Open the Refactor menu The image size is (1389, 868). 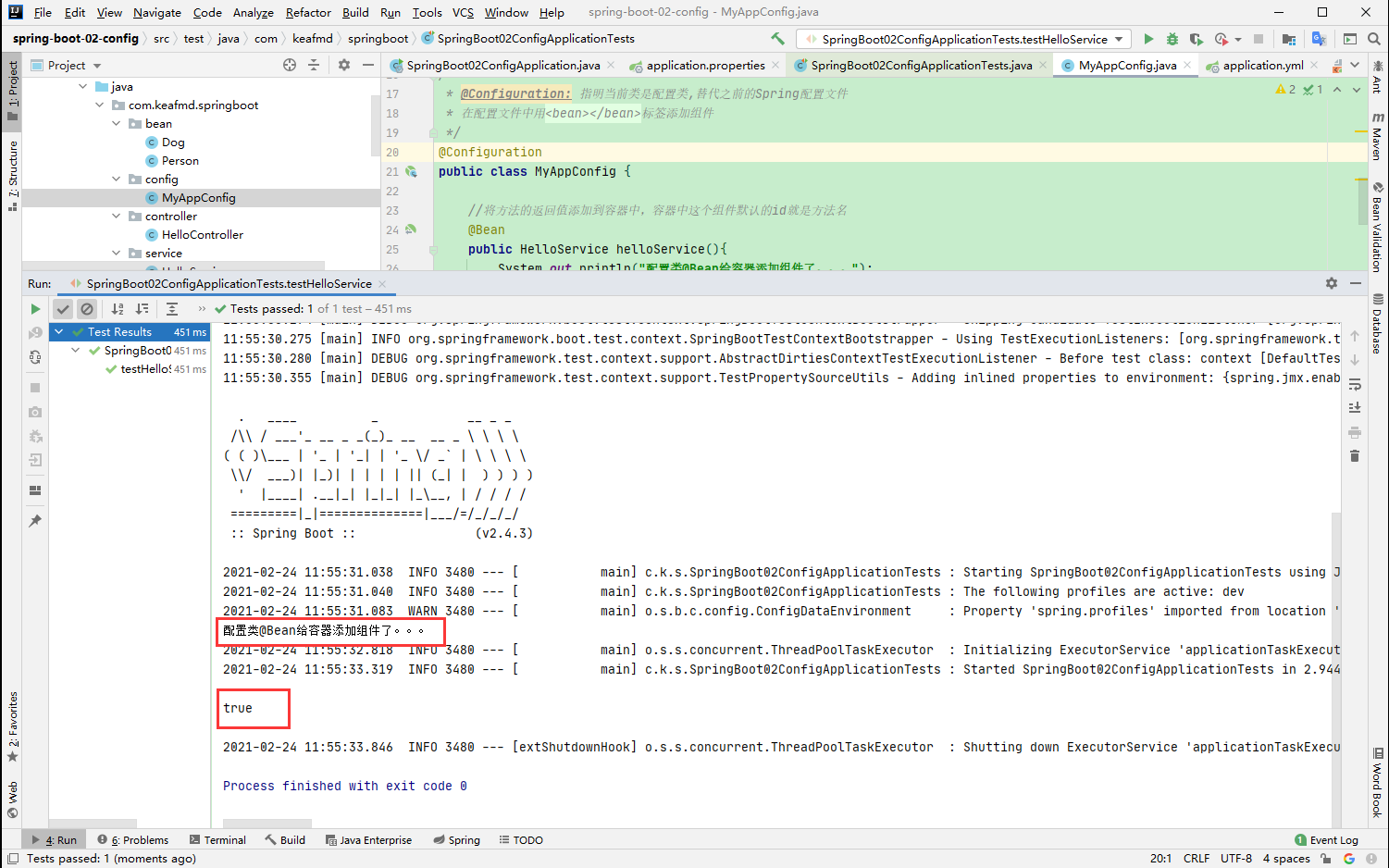(x=308, y=12)
